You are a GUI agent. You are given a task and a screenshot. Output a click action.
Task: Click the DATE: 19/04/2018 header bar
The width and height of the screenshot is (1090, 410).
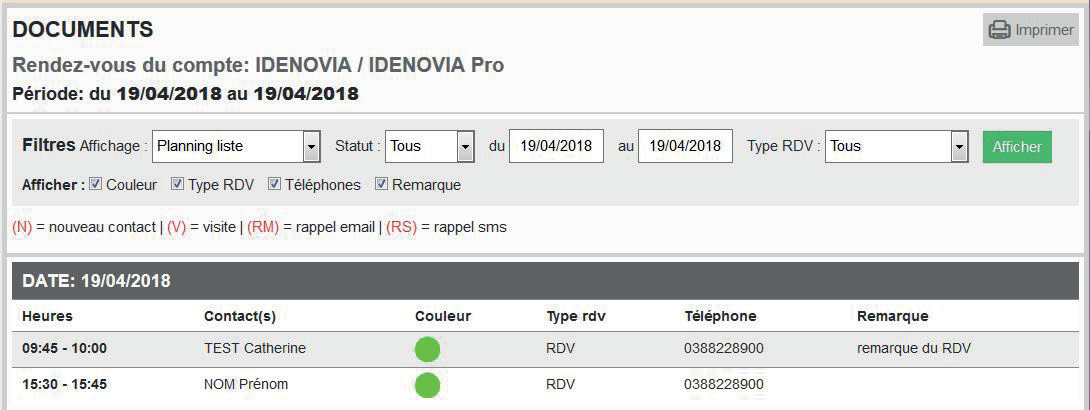546,281
